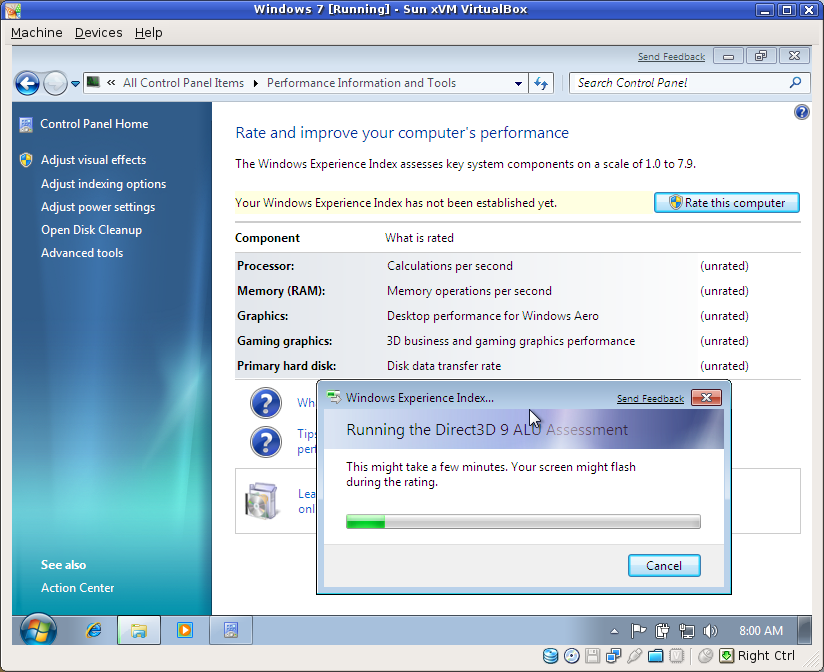
Task: Open Windows Explorer from the taskbar
Action: click(139, 630)
